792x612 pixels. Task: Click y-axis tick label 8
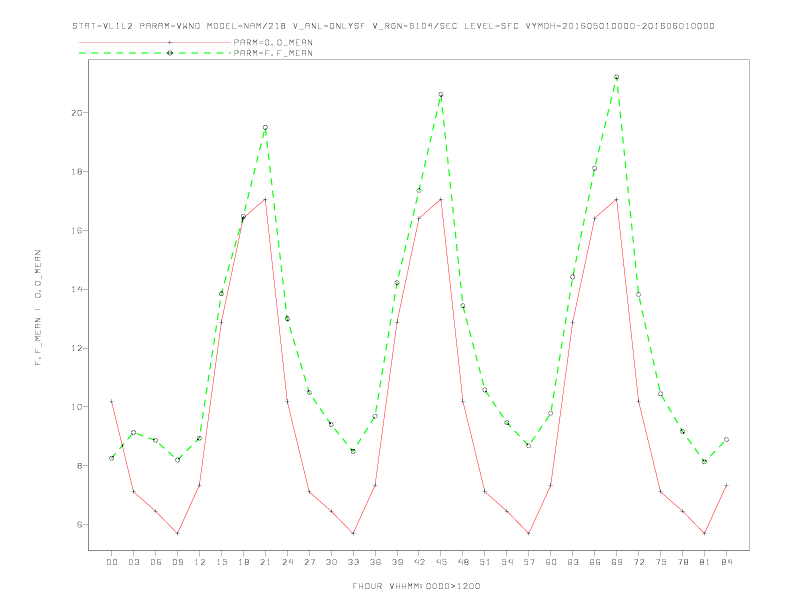pos(80,466)
